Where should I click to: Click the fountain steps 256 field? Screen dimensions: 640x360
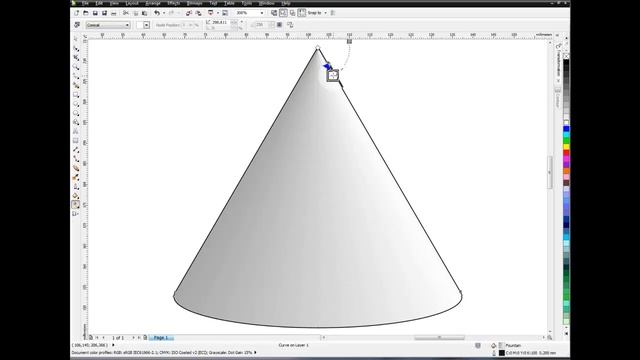click(262, 25)
